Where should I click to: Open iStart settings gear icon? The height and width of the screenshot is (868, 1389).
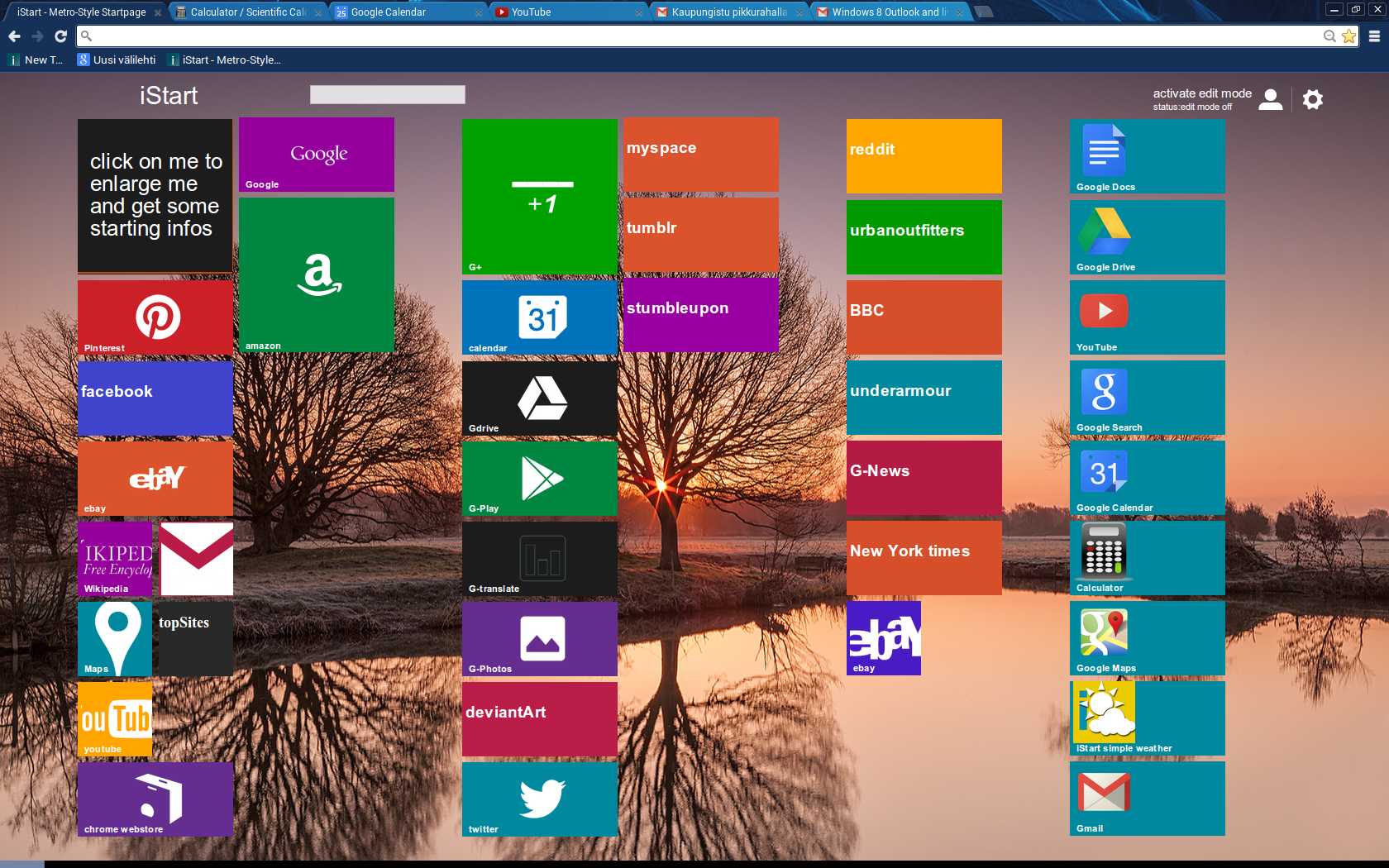1312,99
